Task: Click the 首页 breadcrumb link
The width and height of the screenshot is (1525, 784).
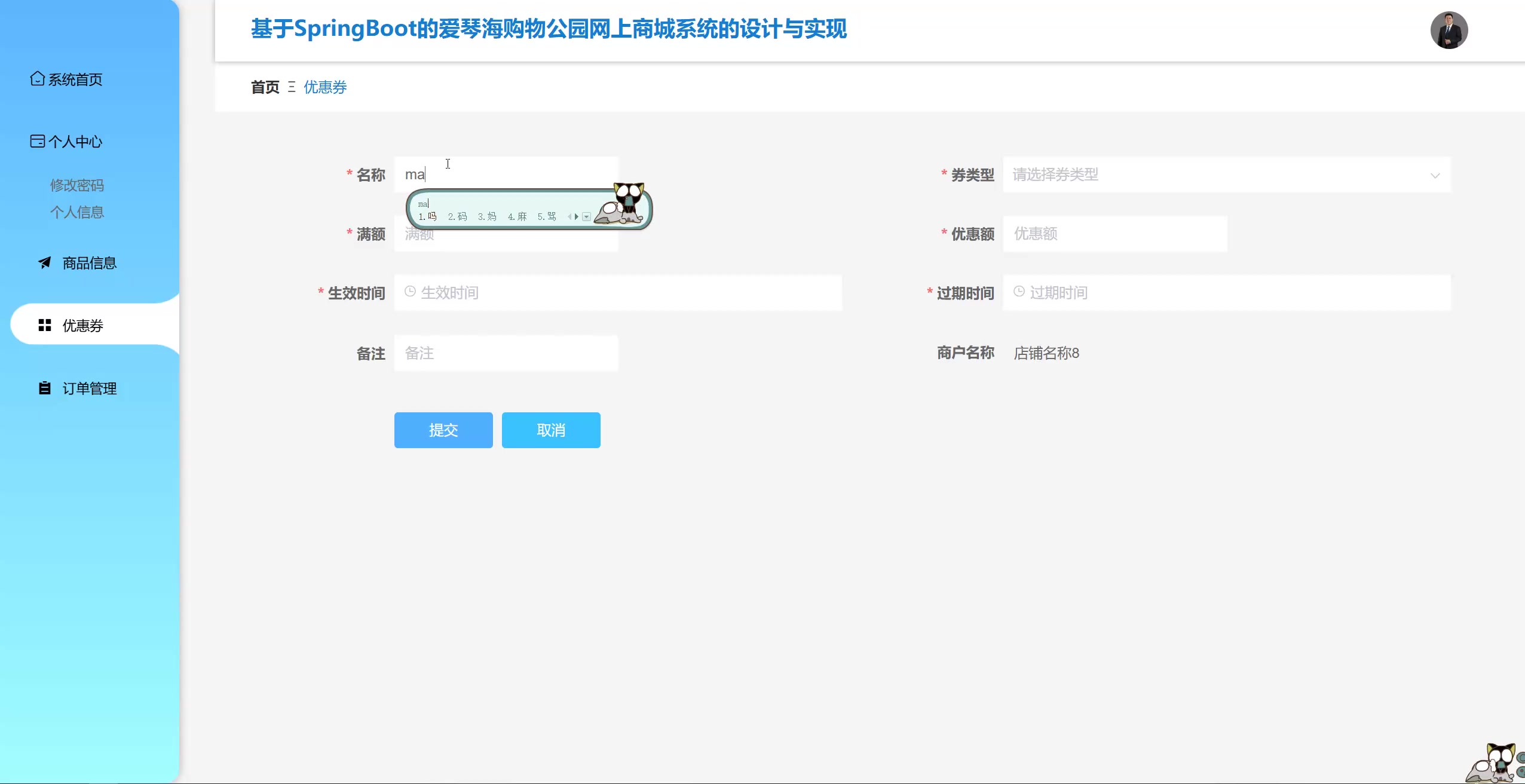Action: pyautogui.click(x=264, y=87)
